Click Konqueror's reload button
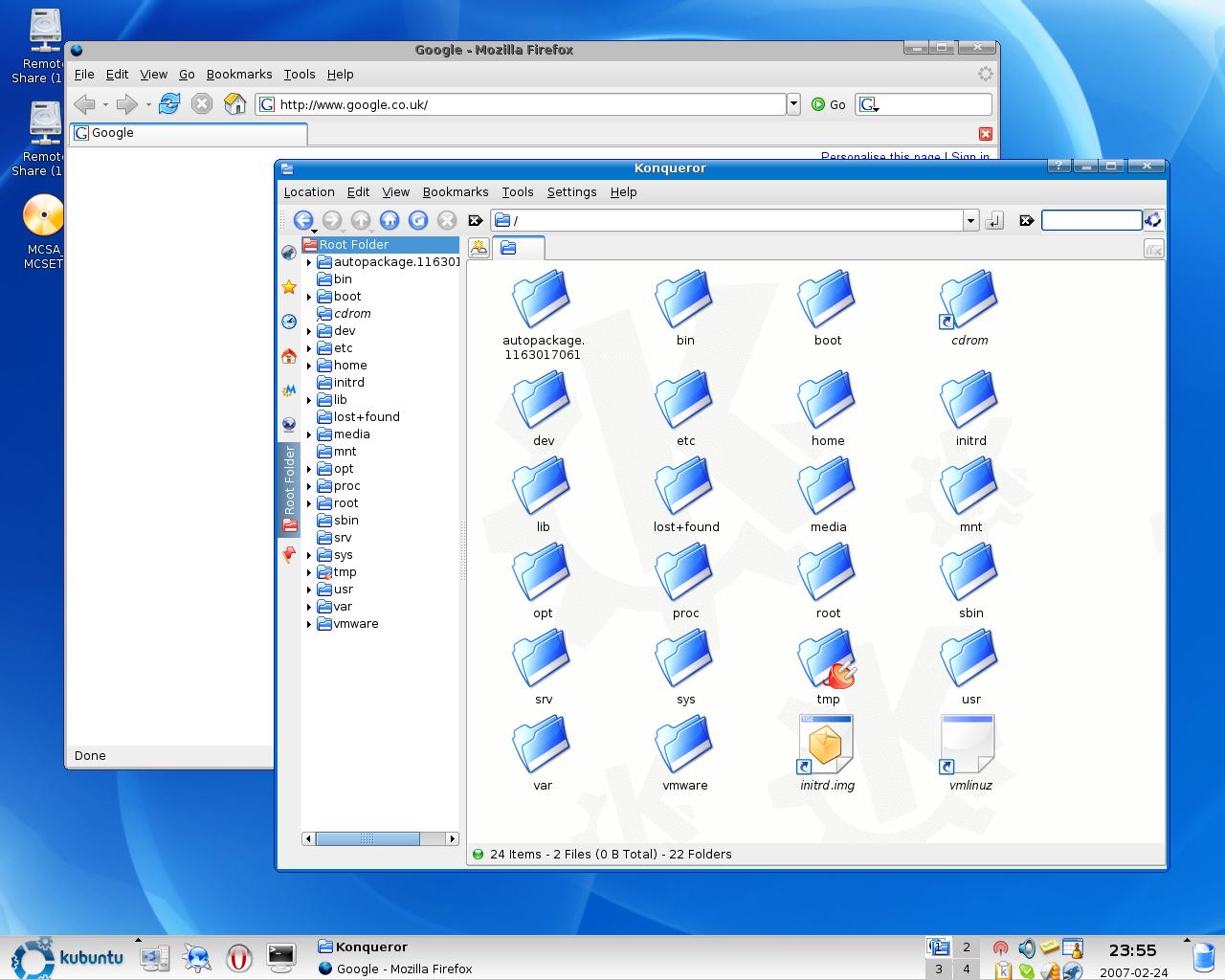 click(417, 220)
